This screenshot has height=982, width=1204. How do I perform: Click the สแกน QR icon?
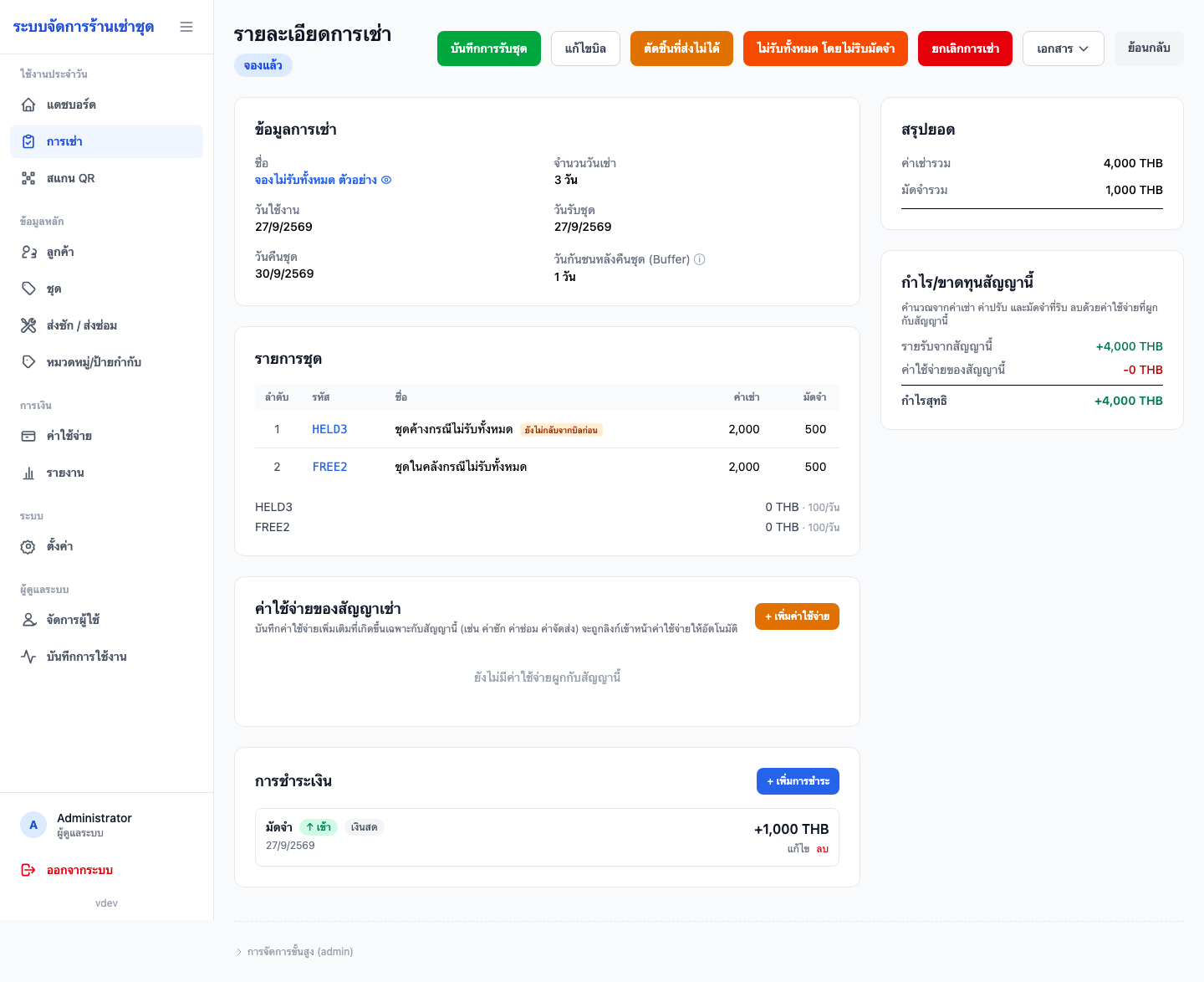(x=28, y=178)
